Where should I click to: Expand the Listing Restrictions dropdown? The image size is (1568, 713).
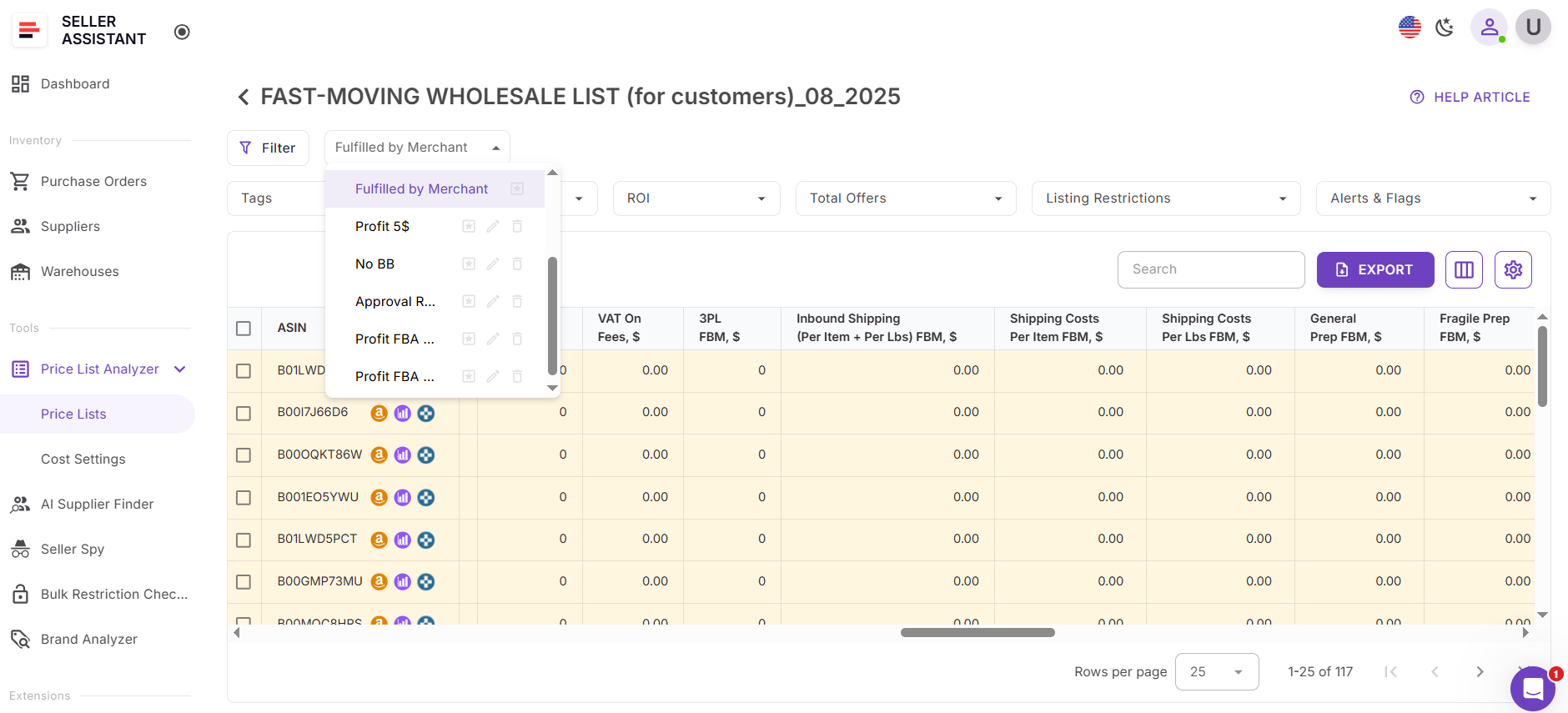coord(1166,198)
